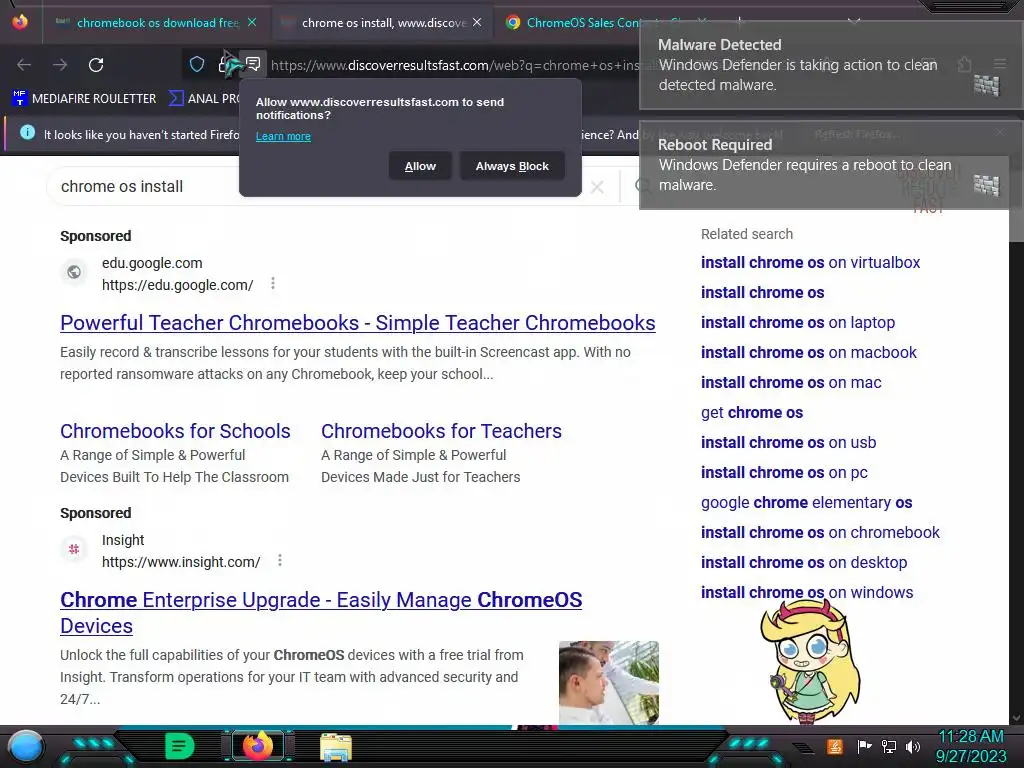
Task: Select install chrome os on laptop
Action: (x=797, y=323)
